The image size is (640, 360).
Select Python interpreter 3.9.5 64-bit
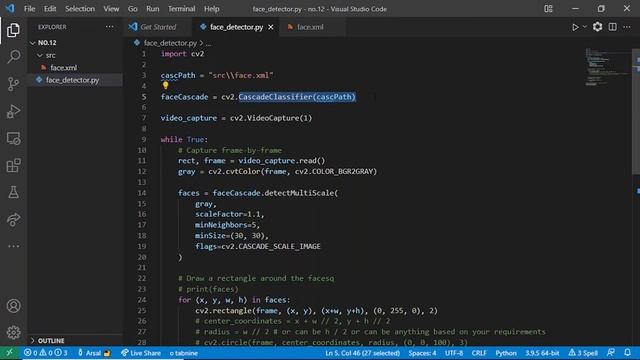click(x=542, y=353)
